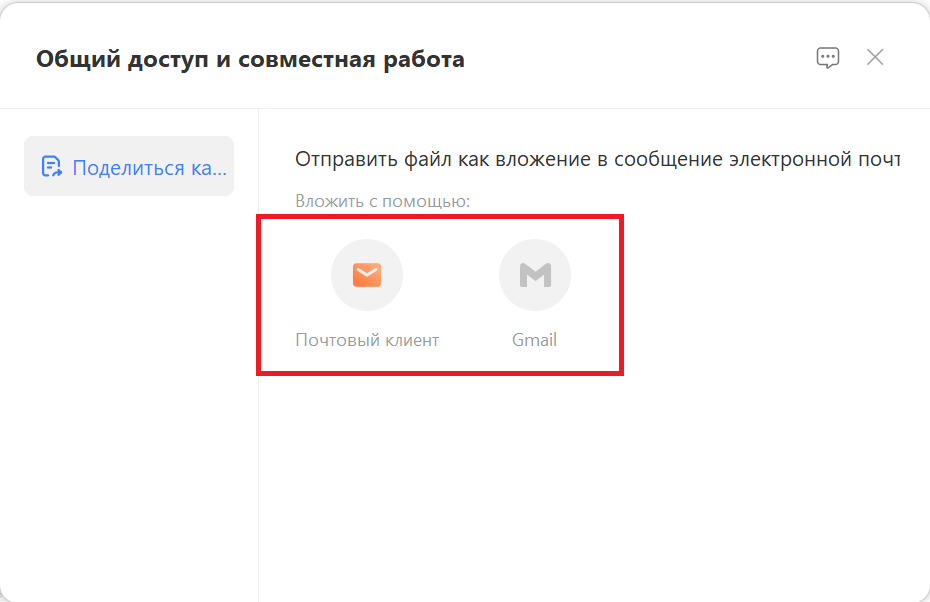Click the Gmail label text
This screenshot has width=930, height=602.
(535, 340)
